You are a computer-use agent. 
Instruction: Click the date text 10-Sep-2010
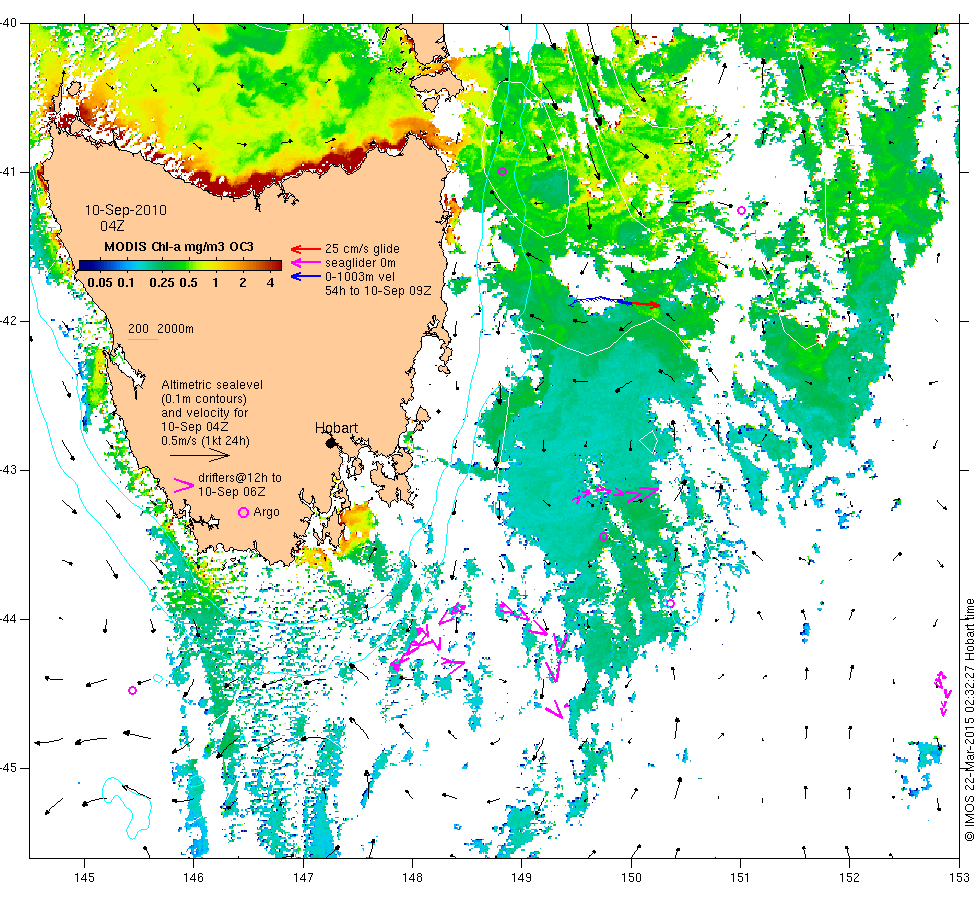pos(126,210)
